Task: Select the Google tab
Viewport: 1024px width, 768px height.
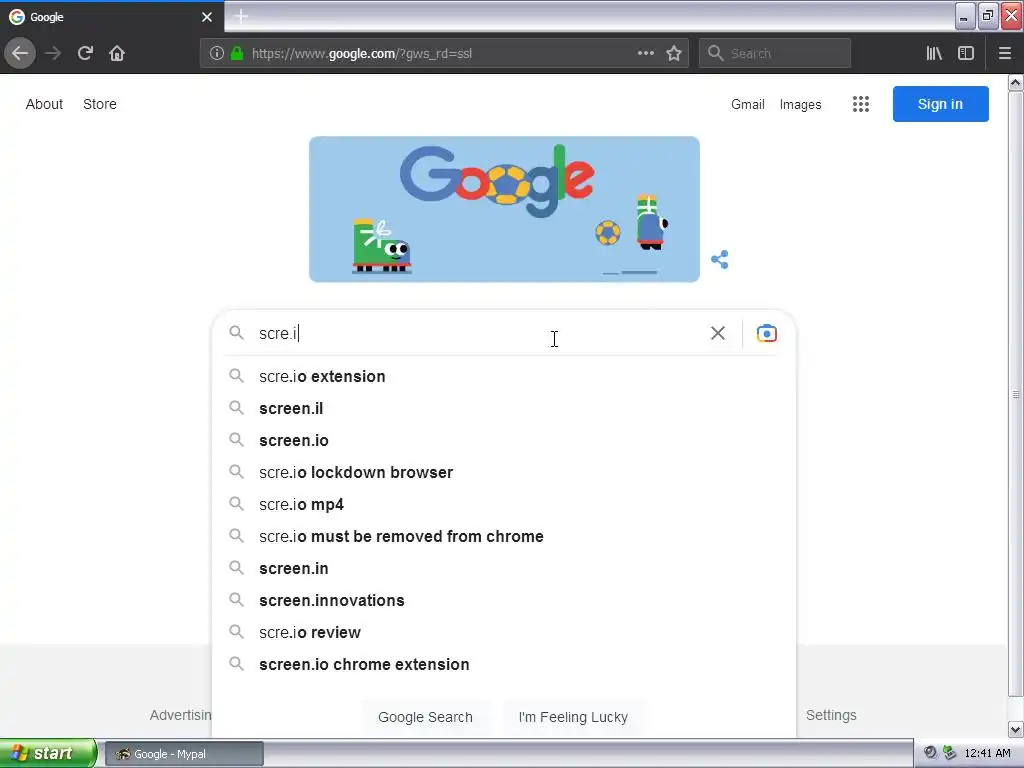Action: 112,17
